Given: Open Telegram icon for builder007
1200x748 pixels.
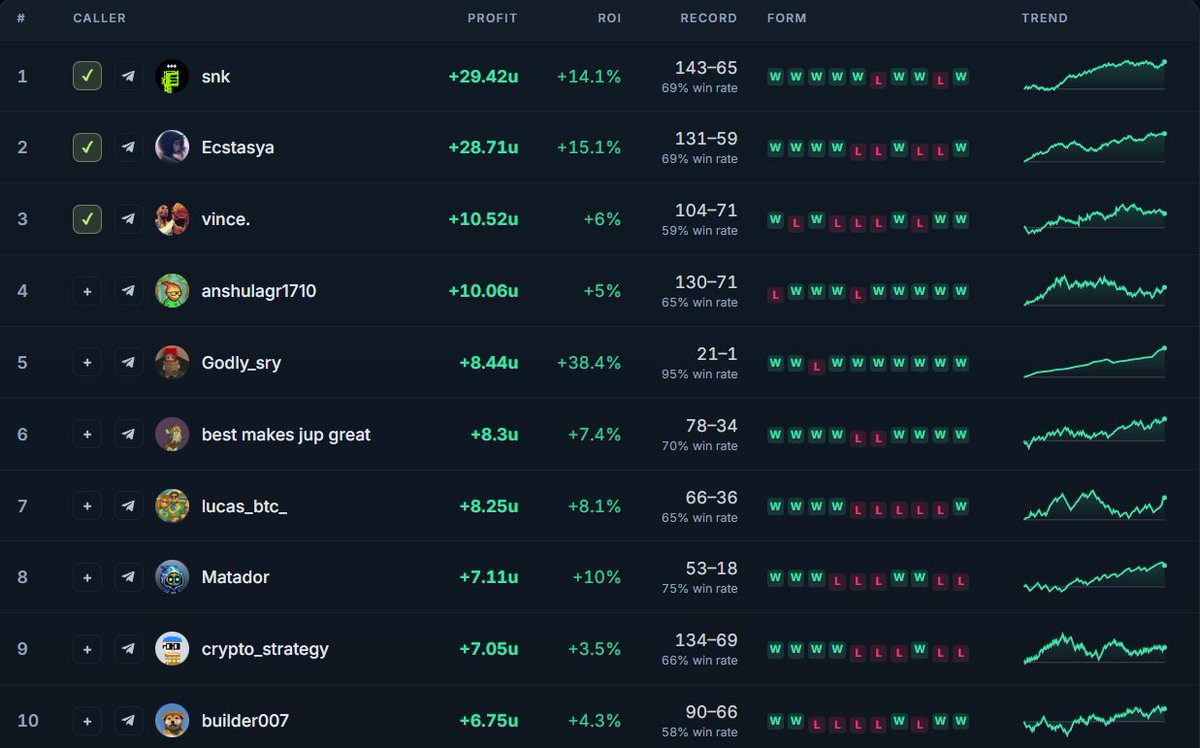Looking at the screenshot, I should point(128,720).
